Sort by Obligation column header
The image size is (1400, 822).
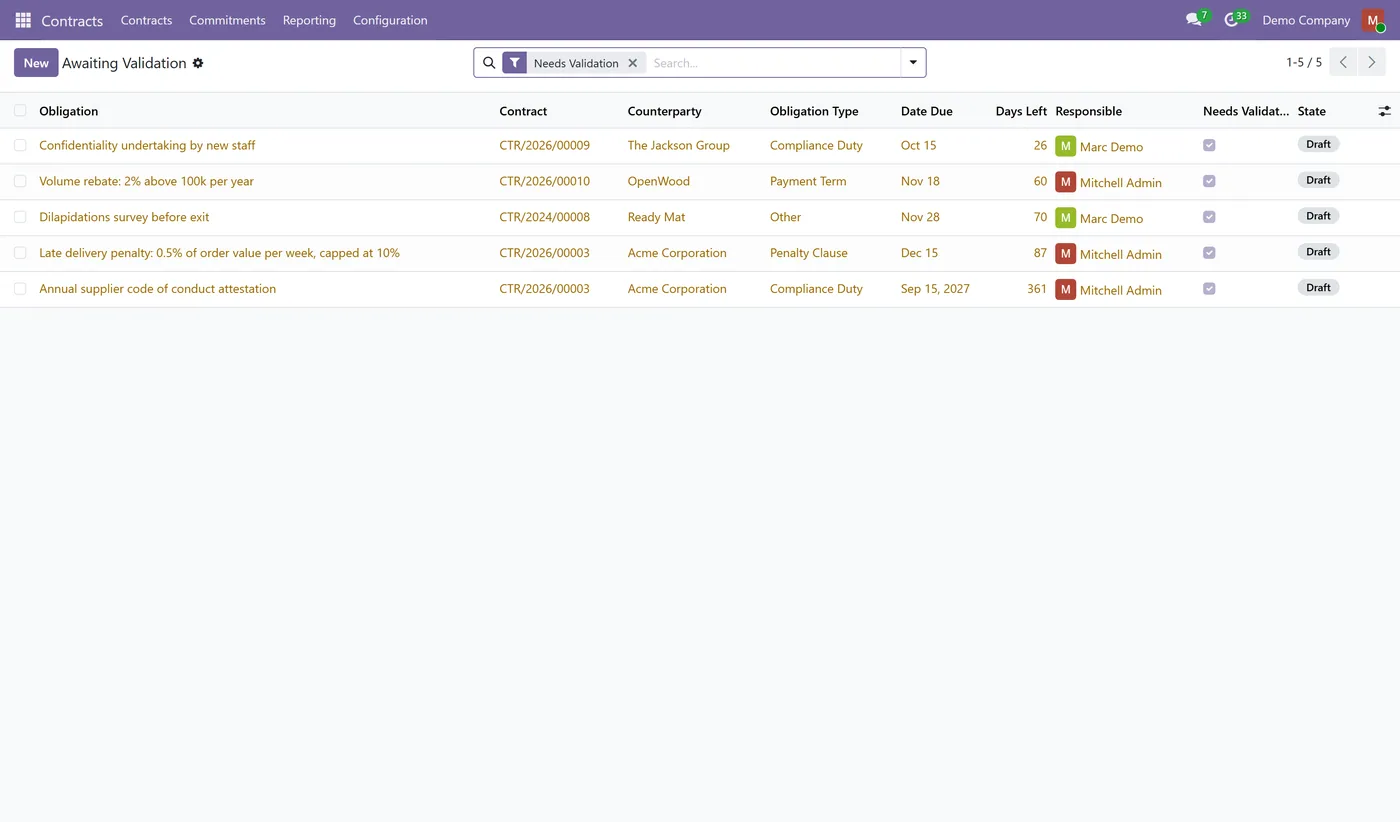point(68,111)
